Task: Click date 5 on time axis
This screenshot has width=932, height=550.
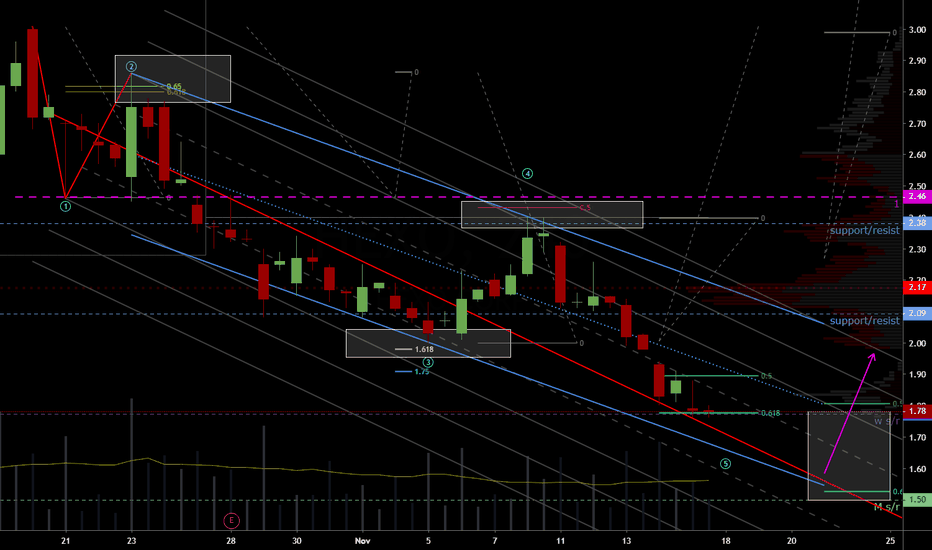Action: click(428, 540)
